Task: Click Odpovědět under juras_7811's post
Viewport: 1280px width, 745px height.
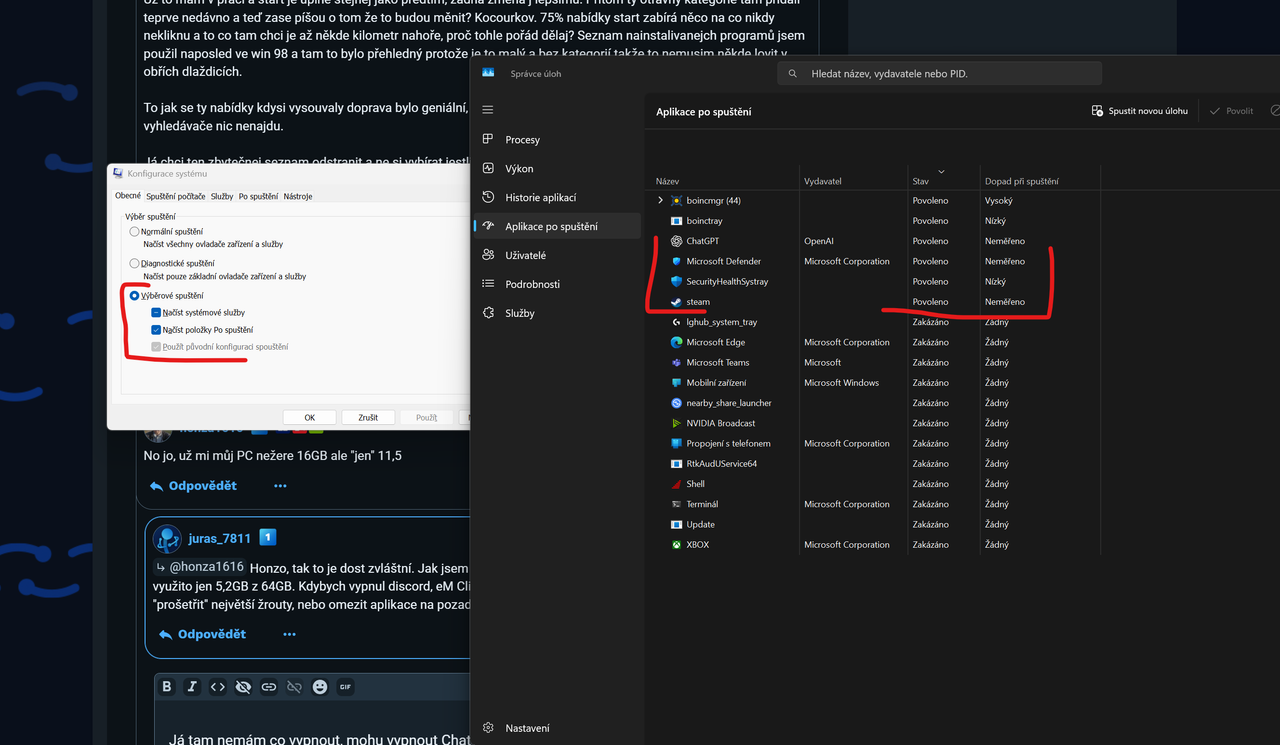Action: coord(202,634)
